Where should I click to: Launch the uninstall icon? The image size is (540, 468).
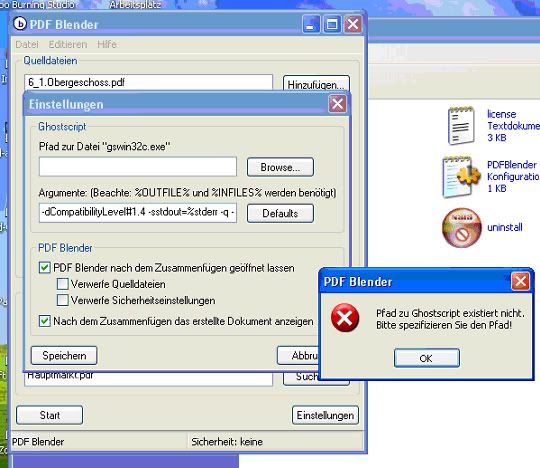(x=461, y=227)
